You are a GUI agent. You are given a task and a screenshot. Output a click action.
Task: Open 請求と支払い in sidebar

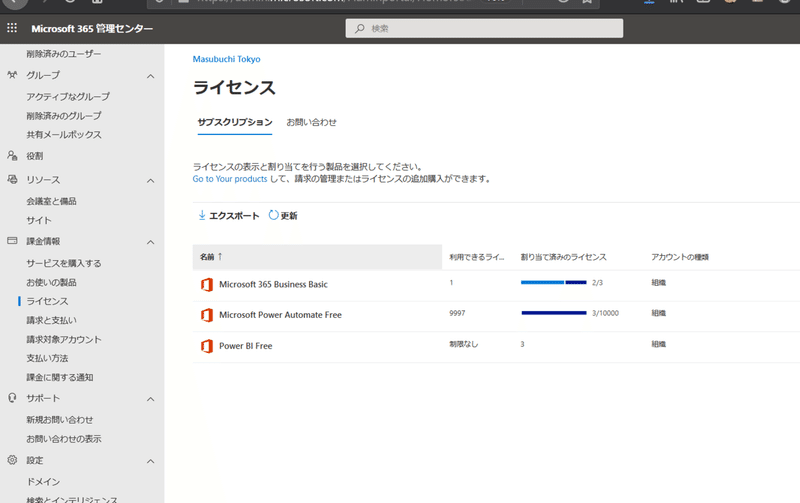pos(52,320)
